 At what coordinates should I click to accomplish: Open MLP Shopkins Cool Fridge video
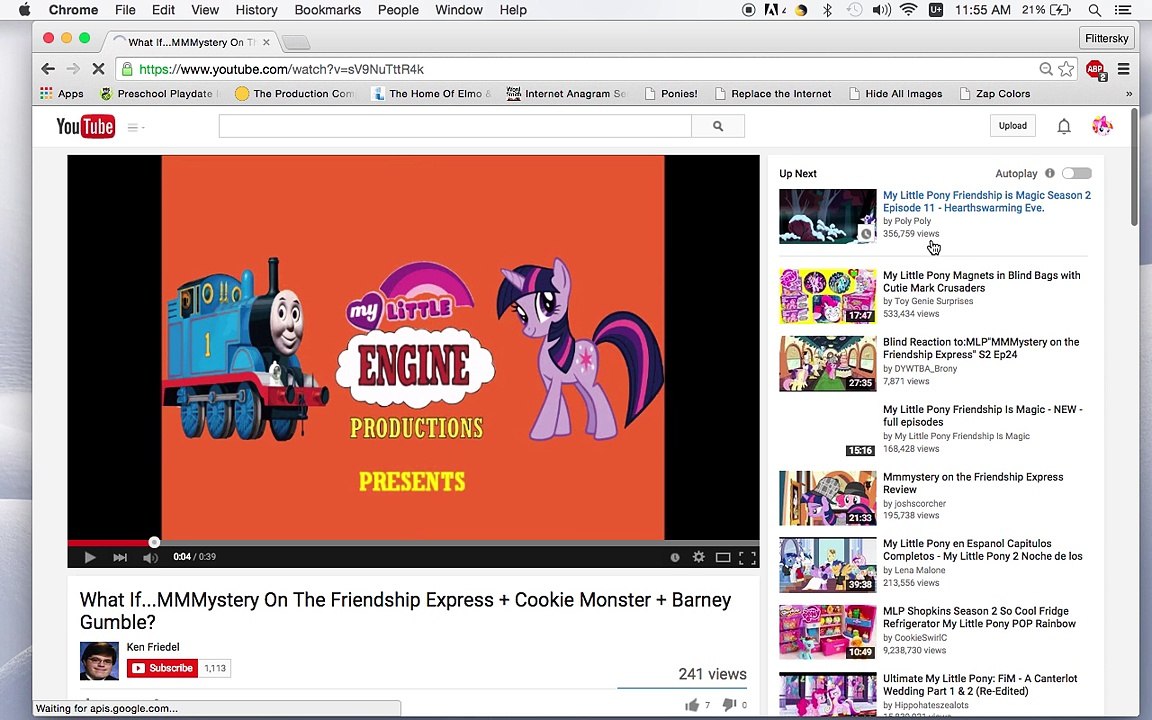coord(979,617)
